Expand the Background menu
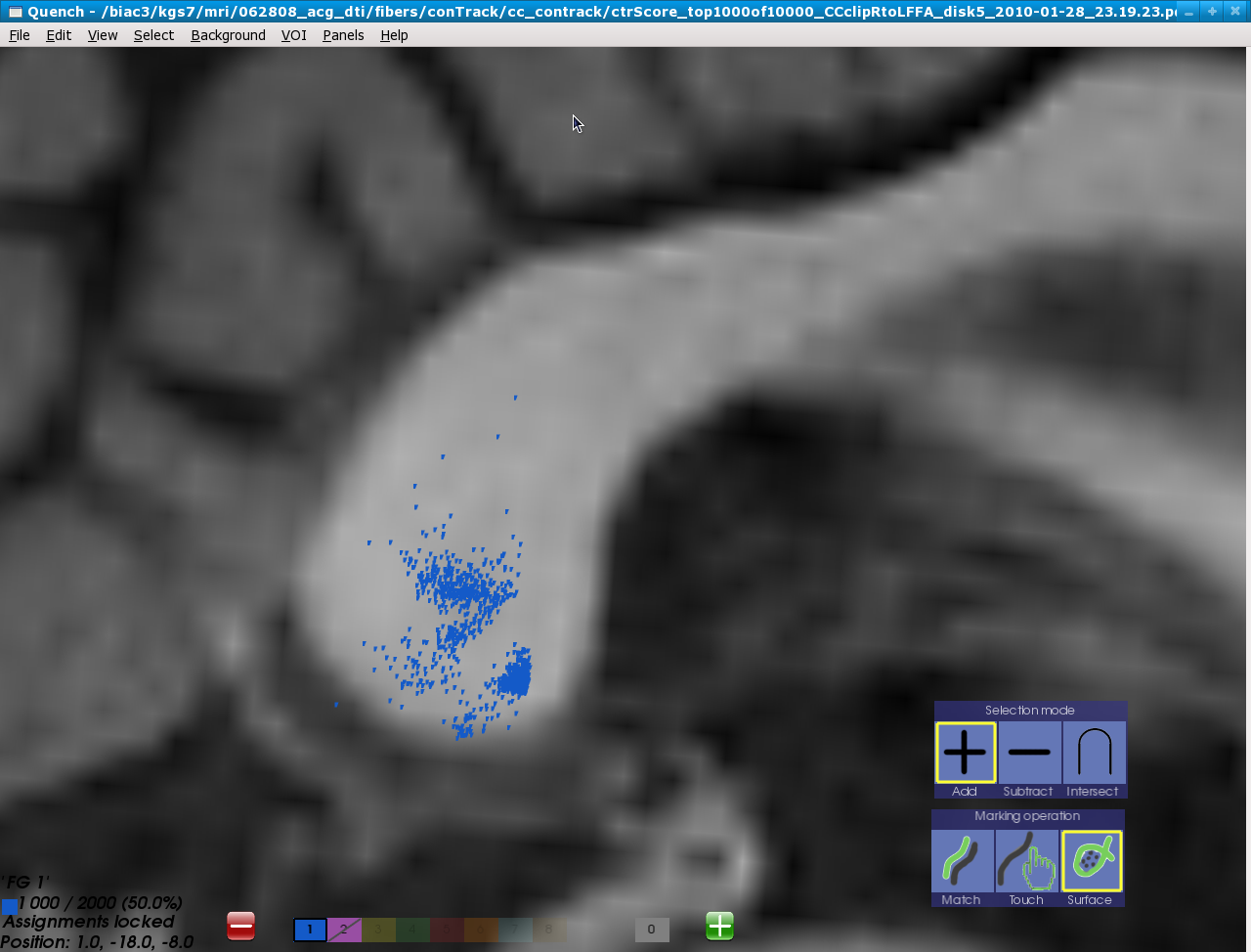The height and width of the screenshot is (952, 1251). (x=228, y=35)
